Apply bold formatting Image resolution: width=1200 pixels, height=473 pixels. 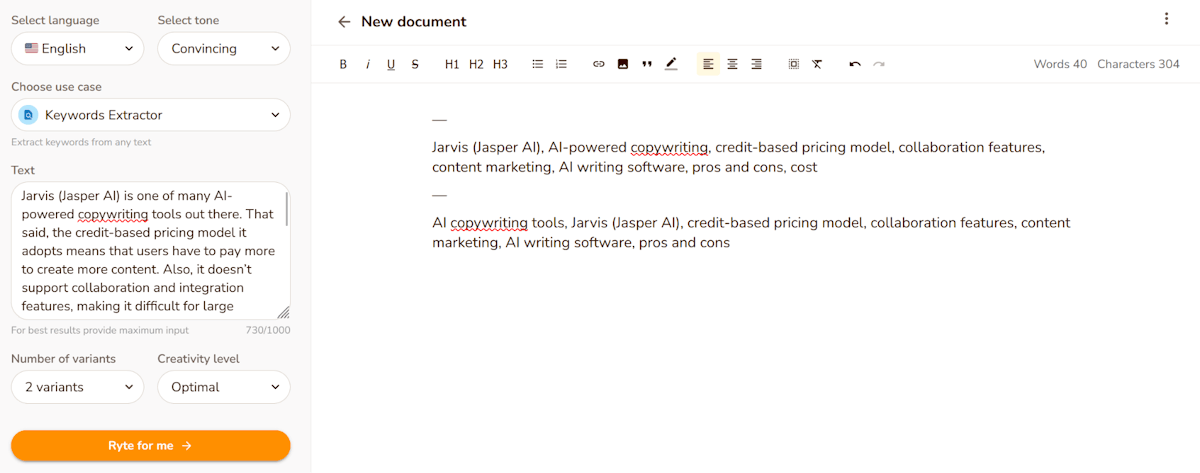click(x=343, y=64)
